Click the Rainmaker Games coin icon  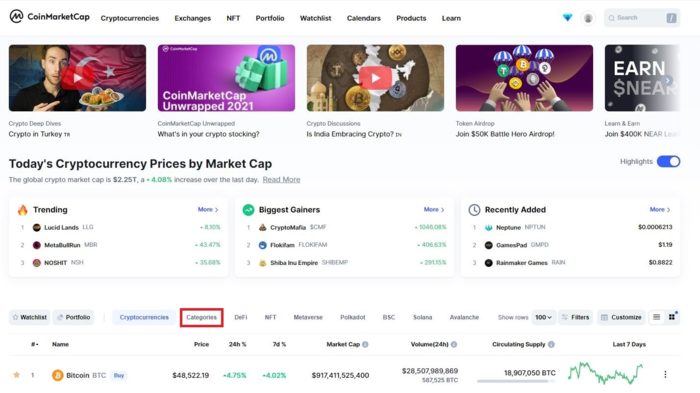(x=488, y=263)
